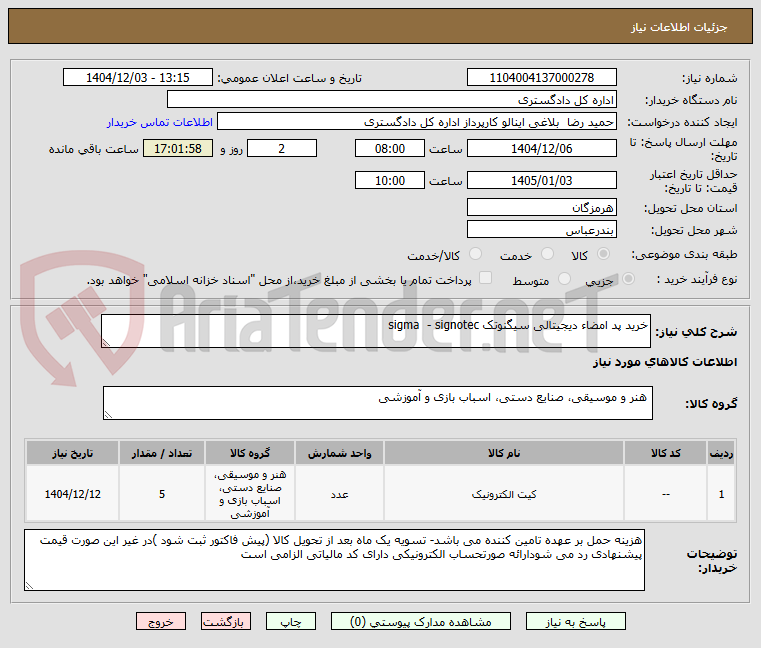Open اطلاعات تماس خریدار link
This screenshot has height=648, width=761.
160,122
